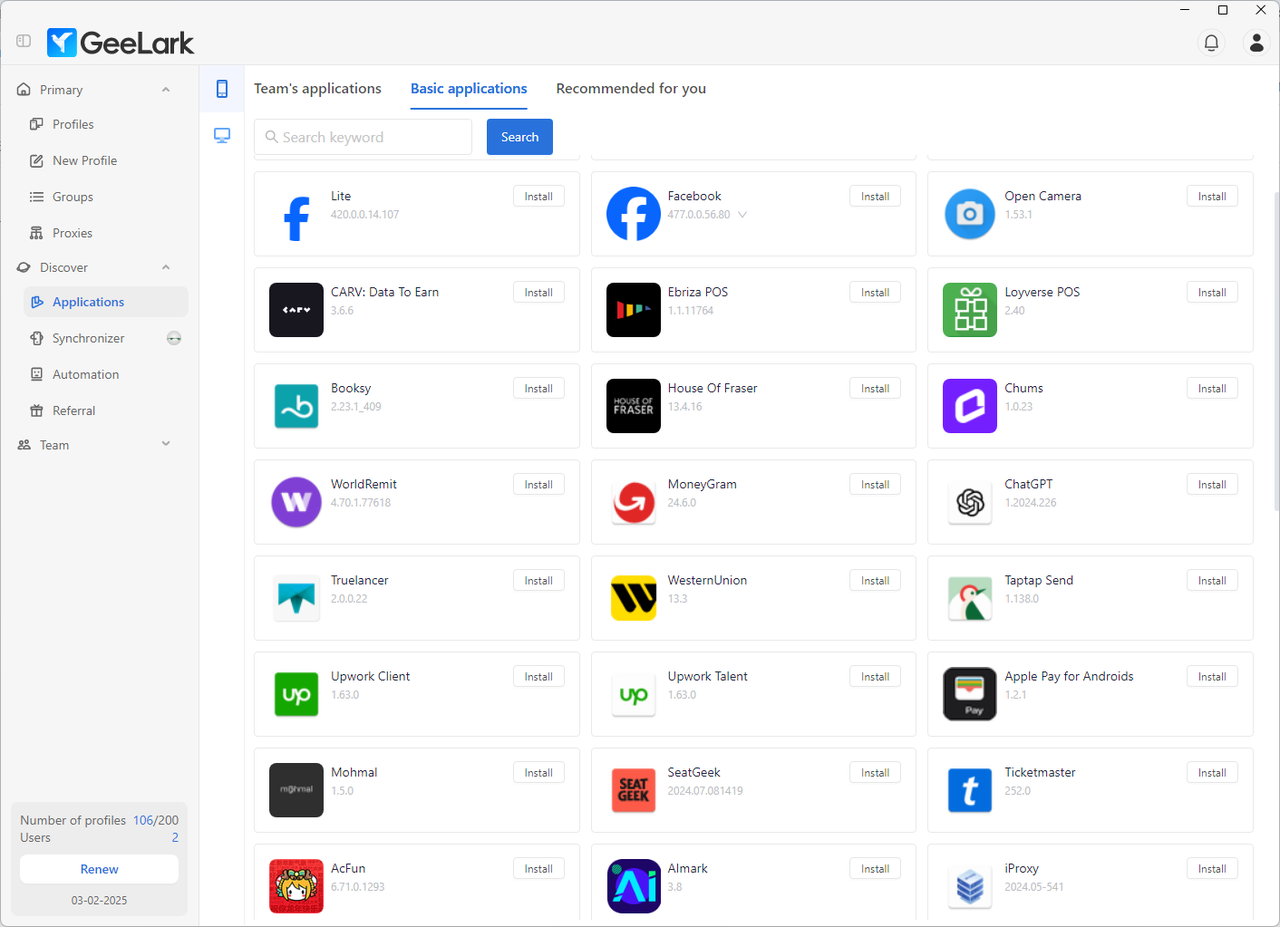Click the MoneyGram app icon

coord(633,502)
